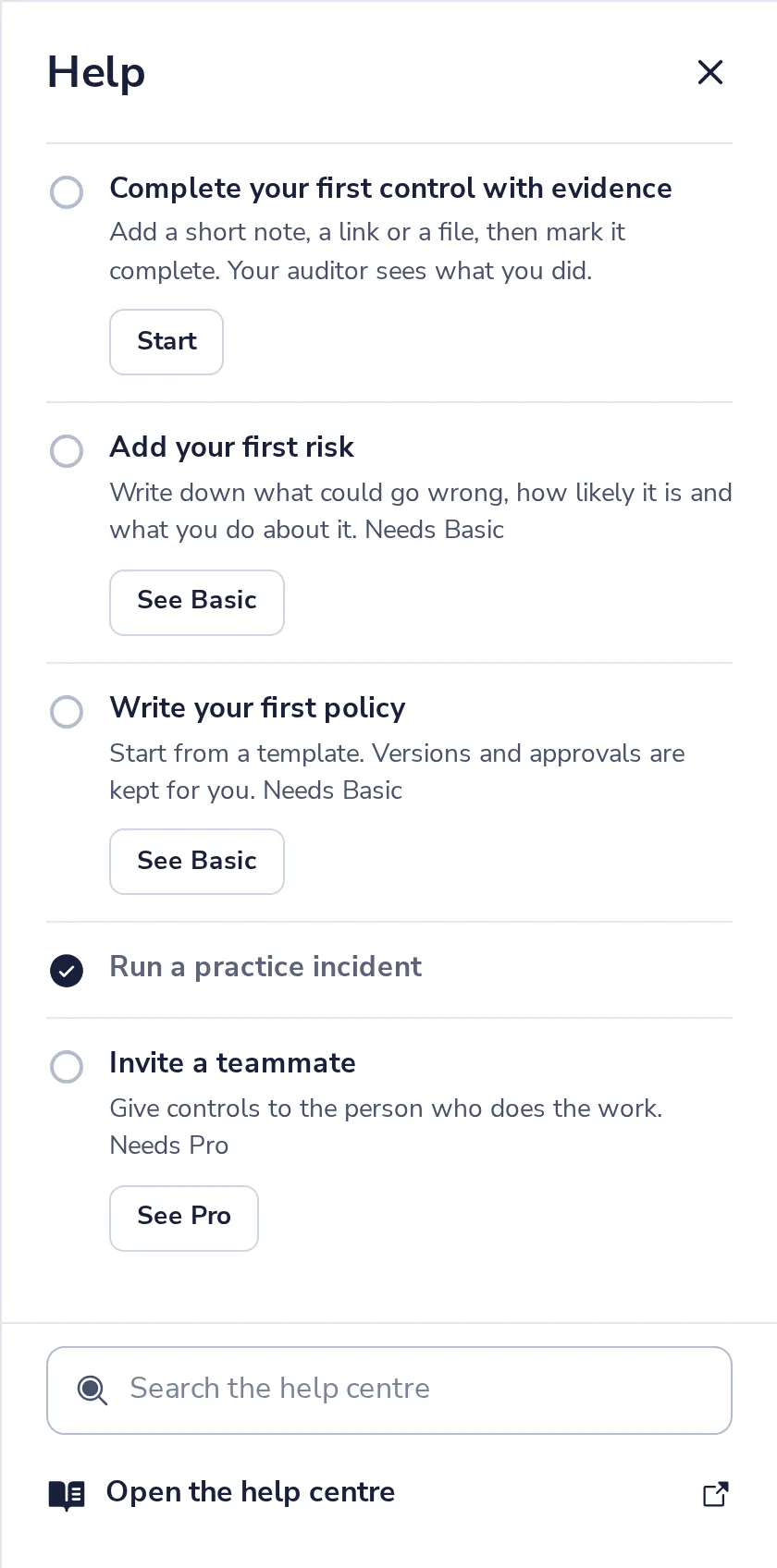
Task: Click the open book icon beside the help centre link
Action: click(67, 1494)
